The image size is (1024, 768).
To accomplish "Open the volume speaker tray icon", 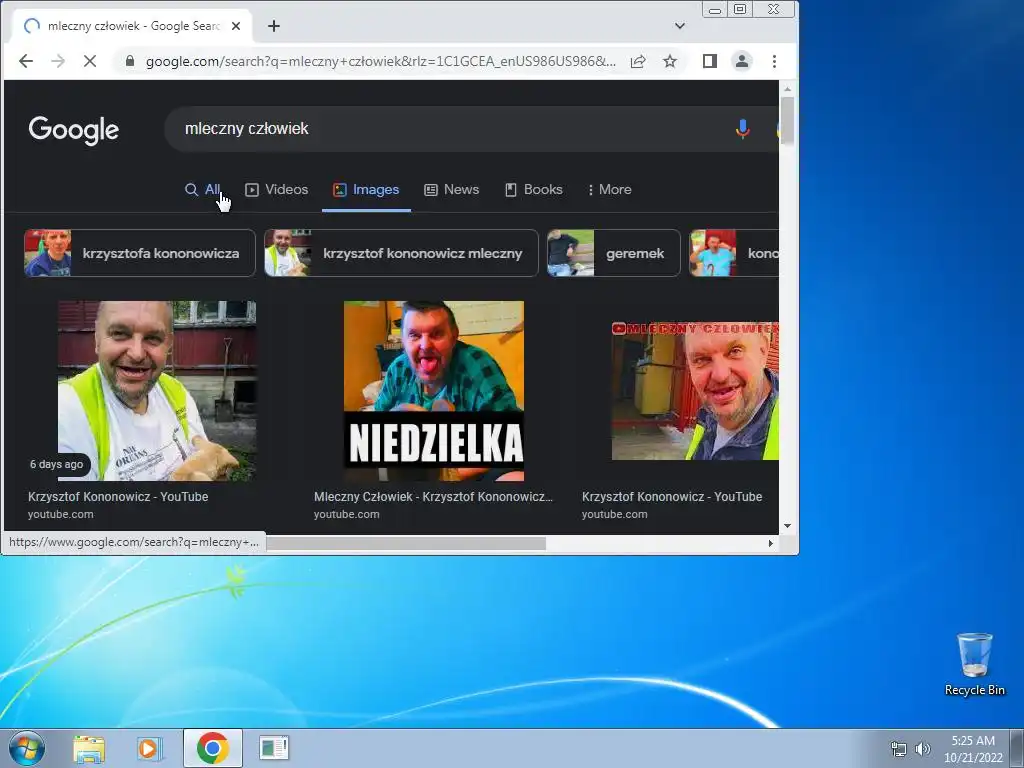I will pyautogui.click(x=922, y=749).
